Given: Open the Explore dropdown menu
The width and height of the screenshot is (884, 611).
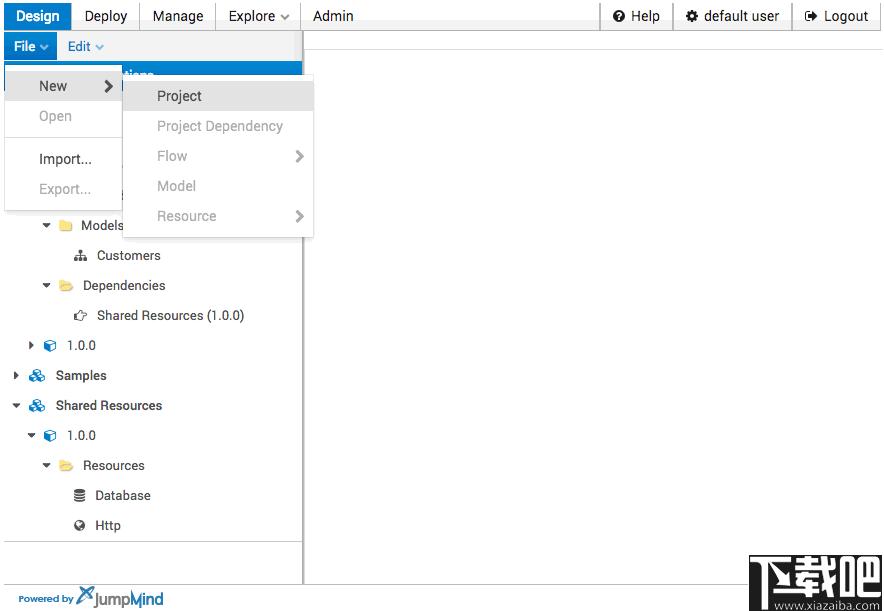Looking at the screenshot, I should 258,16.
